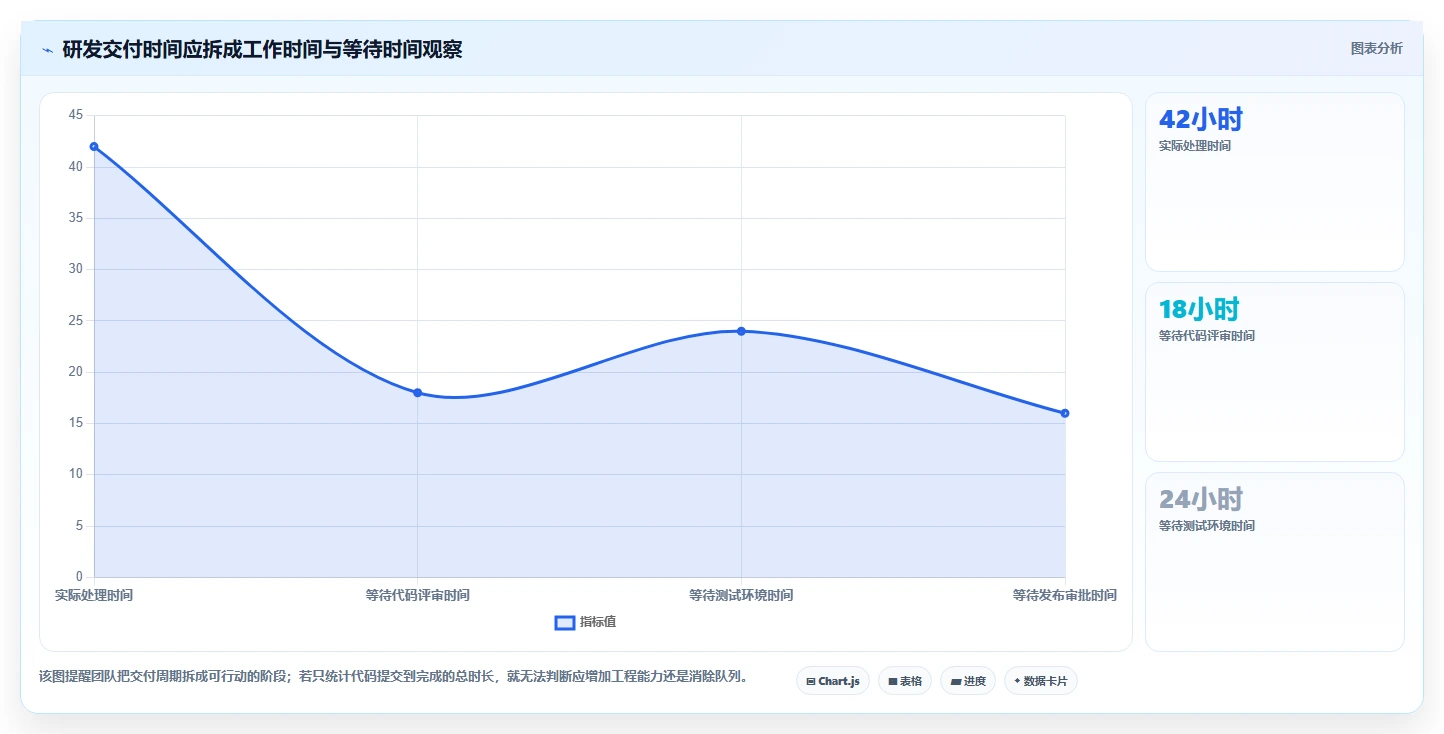Viewport: 1444px width, 734px height.
Task: Click the 图表分析 label in the header
Action: pyautogui.click(x=1376, y=48)
